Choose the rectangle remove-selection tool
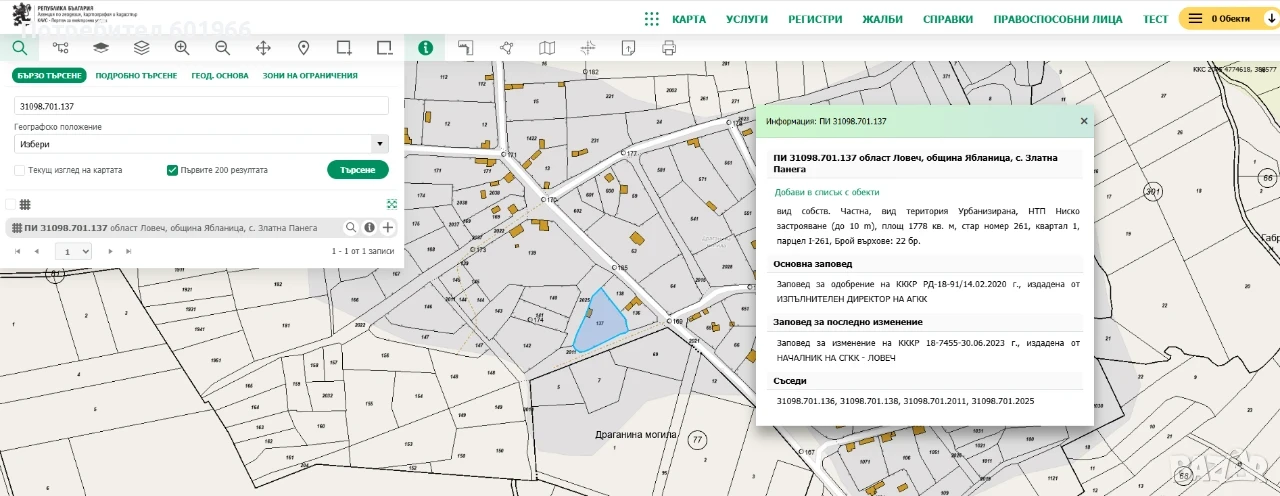Viewport: 1280px width, 496px height. [384, 47]
